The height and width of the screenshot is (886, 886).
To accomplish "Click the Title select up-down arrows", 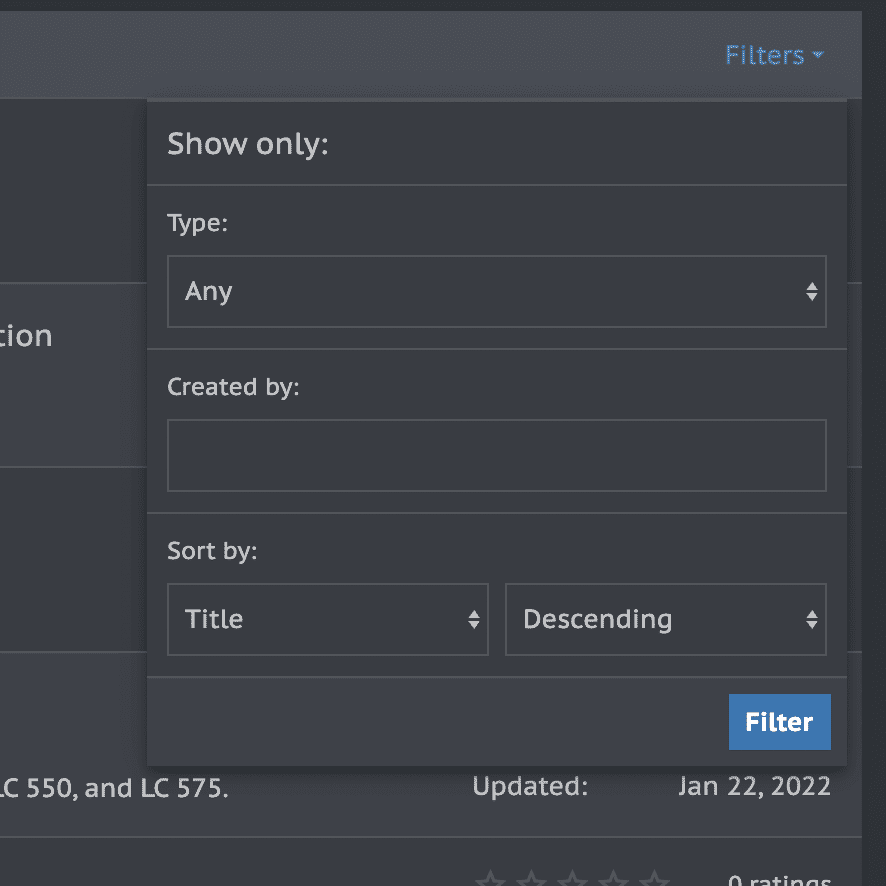I will click(474, 620).
